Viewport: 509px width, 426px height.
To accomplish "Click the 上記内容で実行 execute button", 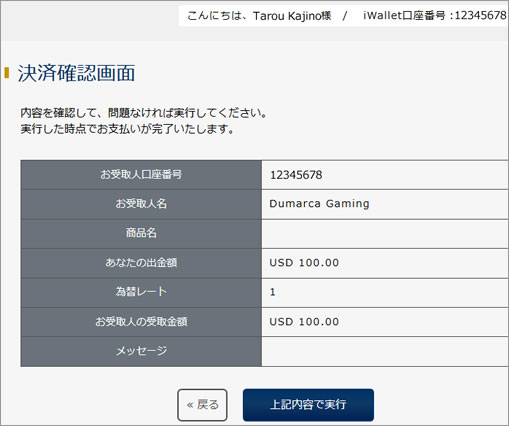I will [x=308, y=405].
